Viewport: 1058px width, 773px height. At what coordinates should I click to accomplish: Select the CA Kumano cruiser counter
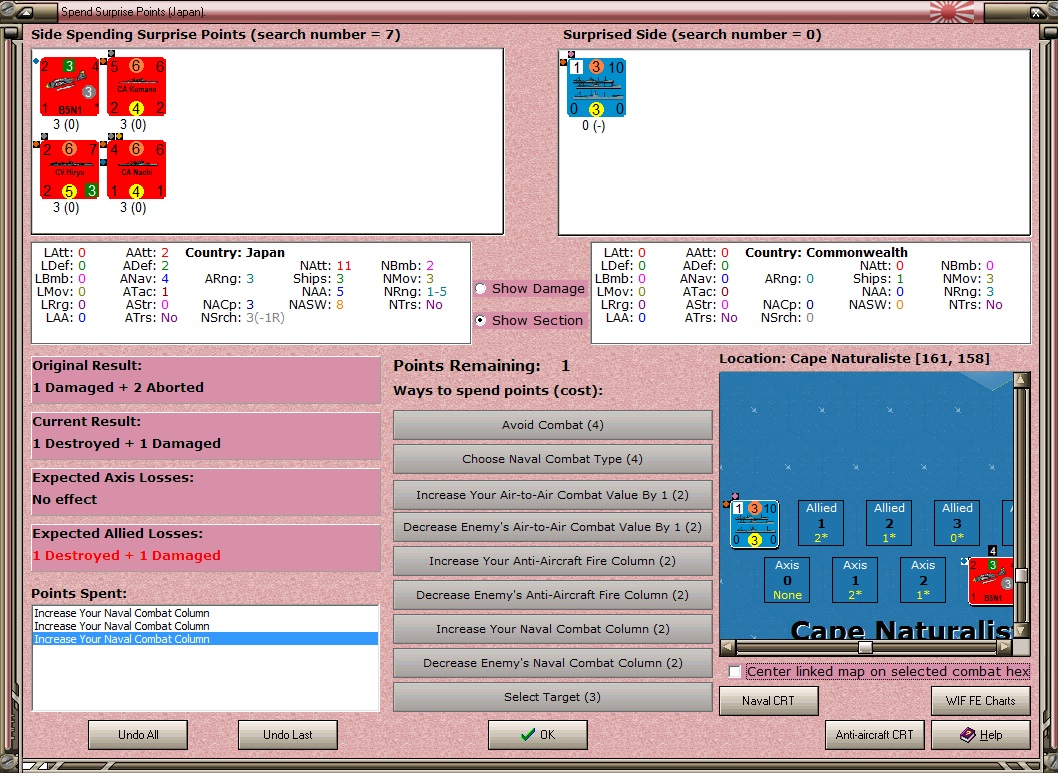136,86
